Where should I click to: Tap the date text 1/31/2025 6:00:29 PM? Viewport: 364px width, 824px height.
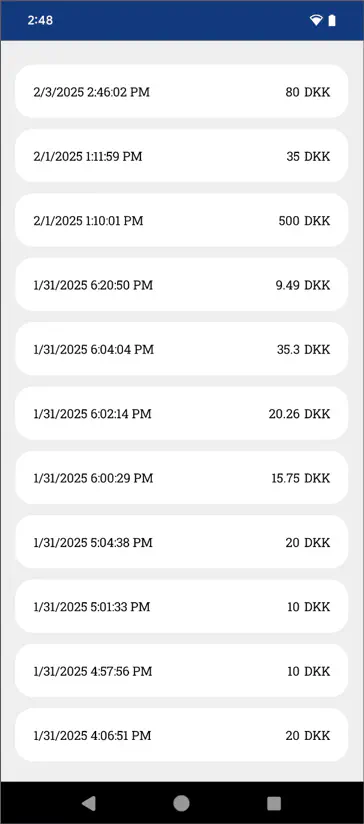point(93,478)
